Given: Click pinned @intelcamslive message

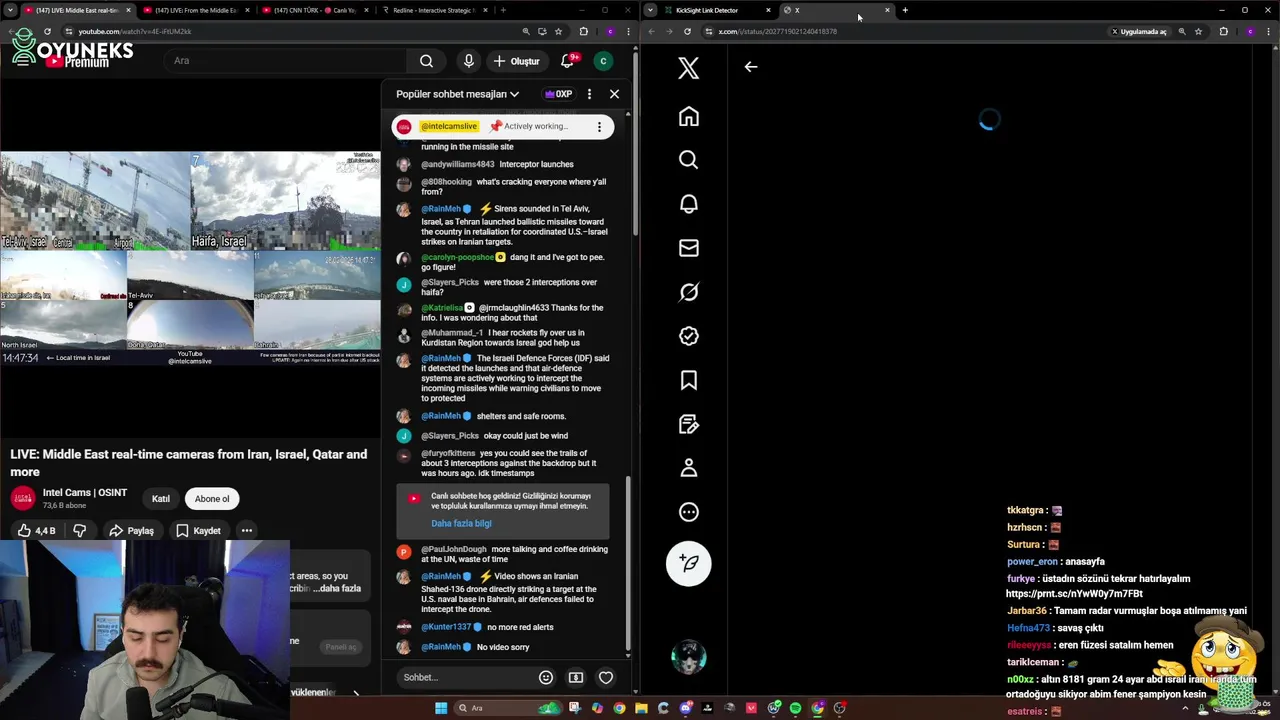Looking at the screenshot, I should tap(502, 126).
